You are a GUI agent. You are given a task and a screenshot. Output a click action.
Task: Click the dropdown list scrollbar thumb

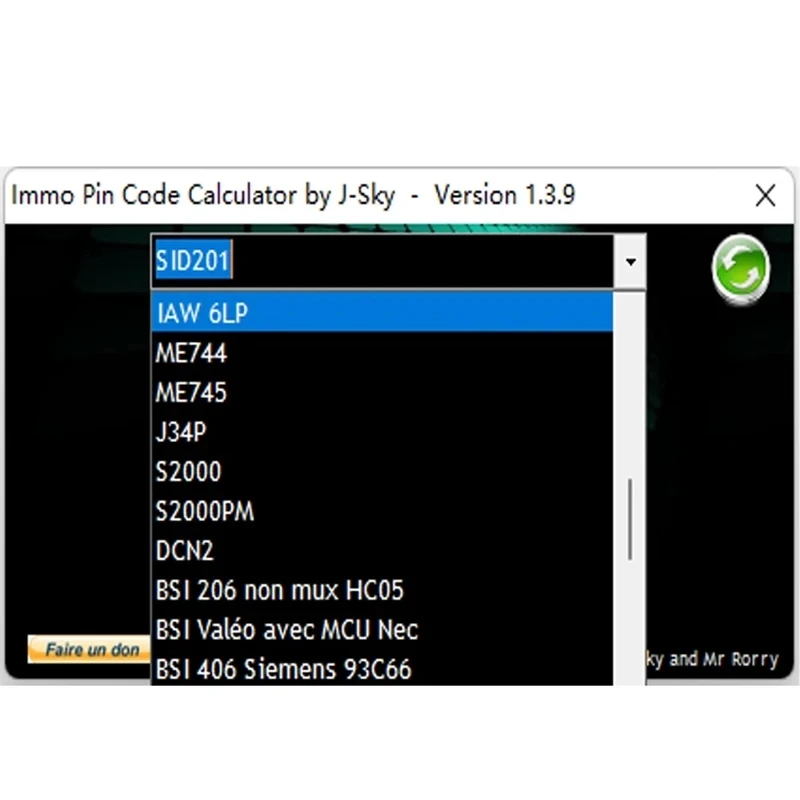pos(631,519)
